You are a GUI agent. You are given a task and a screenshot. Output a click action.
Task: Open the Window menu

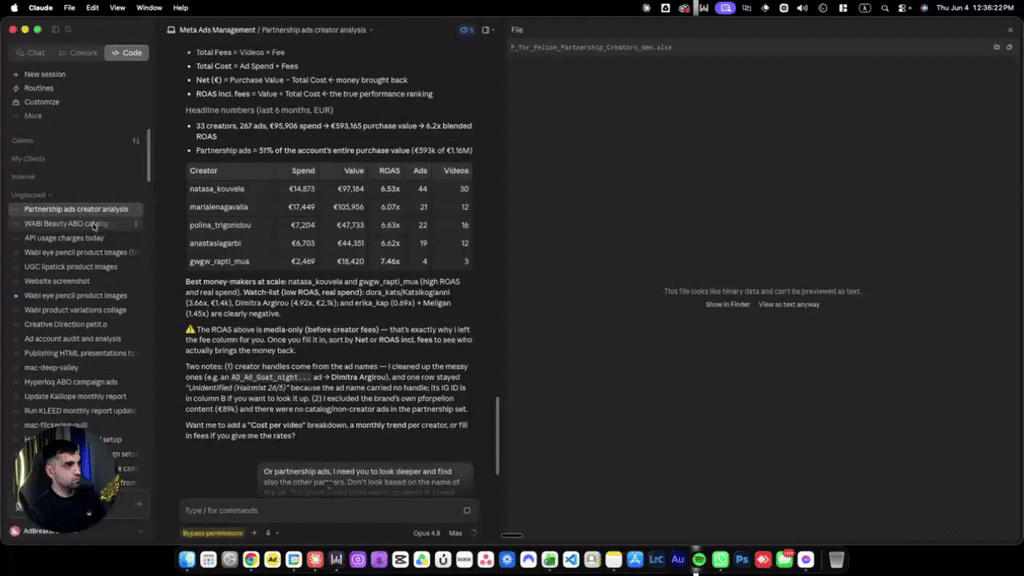pos(149,8)
